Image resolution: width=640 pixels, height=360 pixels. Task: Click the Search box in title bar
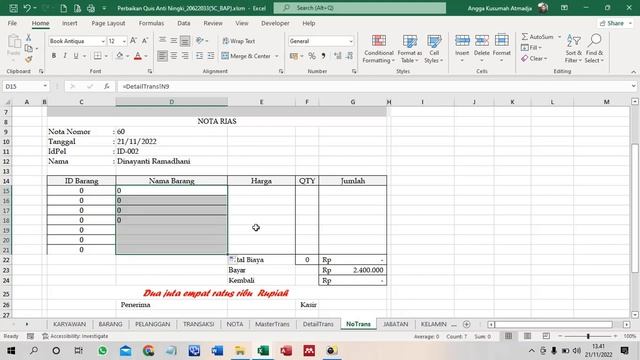tap(360, 8)
